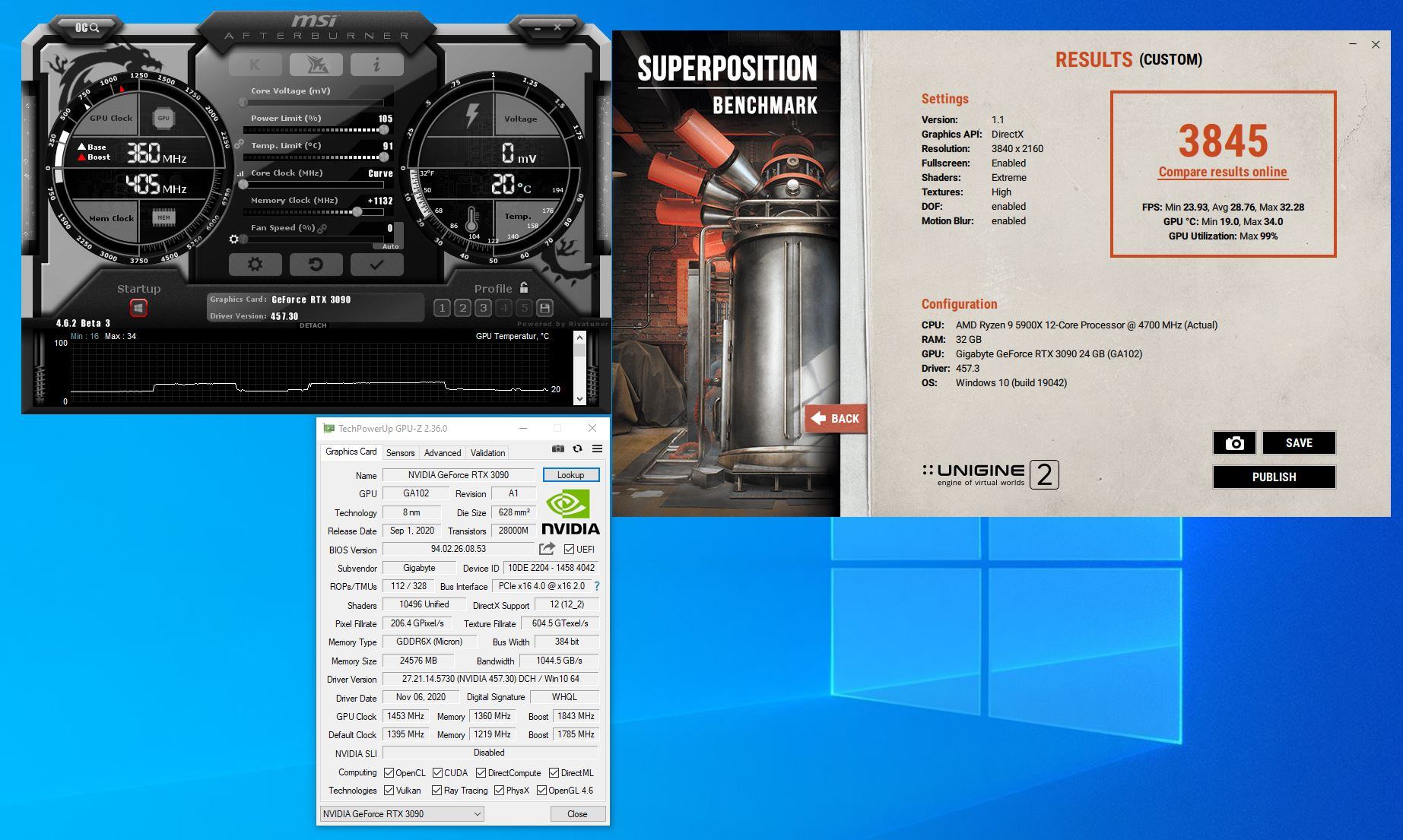Viewport: 1403px width, 840px height.
Task: Click the graph scrollbar down arrow
Action: [x=579, y=398]
